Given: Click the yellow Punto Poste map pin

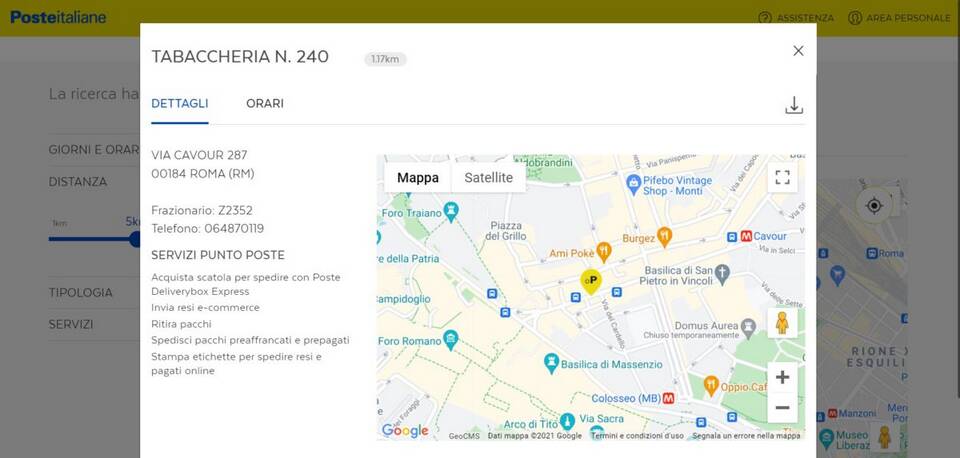Looking at the screenshot, I should pos(591,281).
